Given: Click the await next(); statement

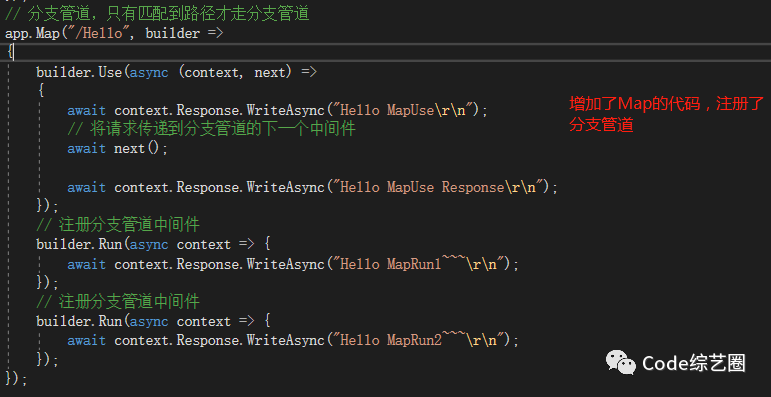Looking at the screenshot, I should pyautogui.click(x=118, y=149).
